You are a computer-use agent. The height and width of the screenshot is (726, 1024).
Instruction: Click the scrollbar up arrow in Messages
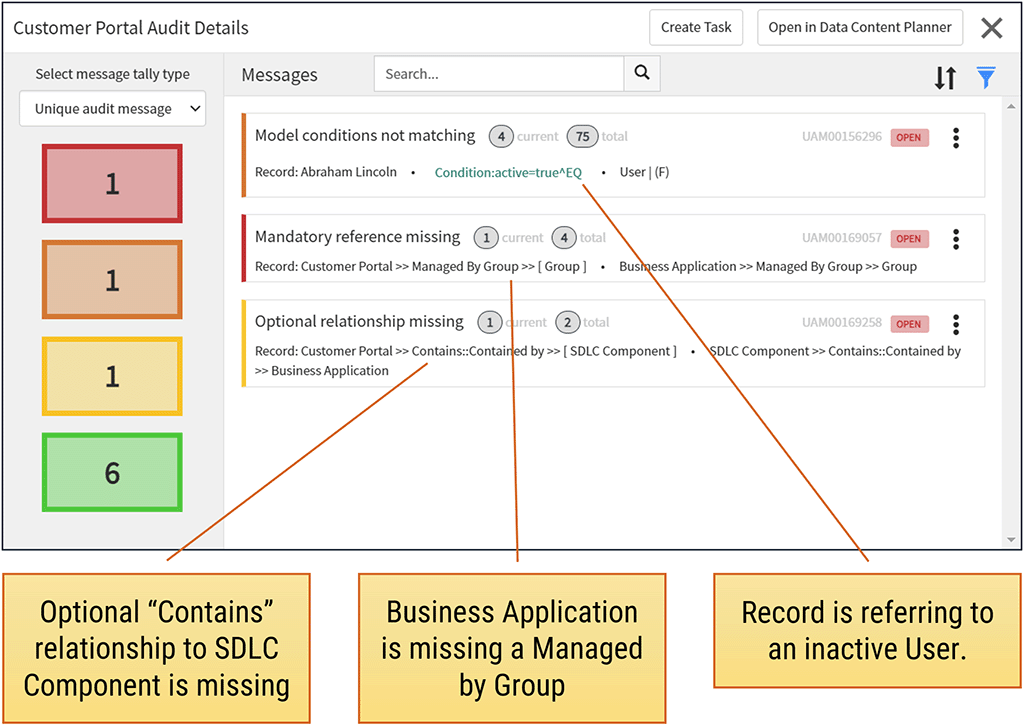[1011, 106]
